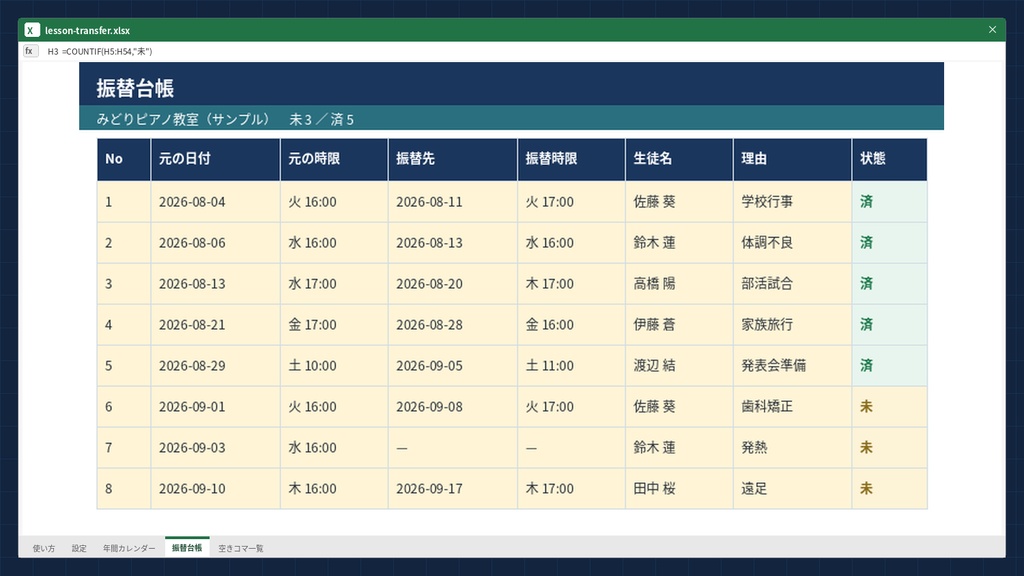Click the fx function icon
This screenshot has width=1024, height=576.
[30, 51]
